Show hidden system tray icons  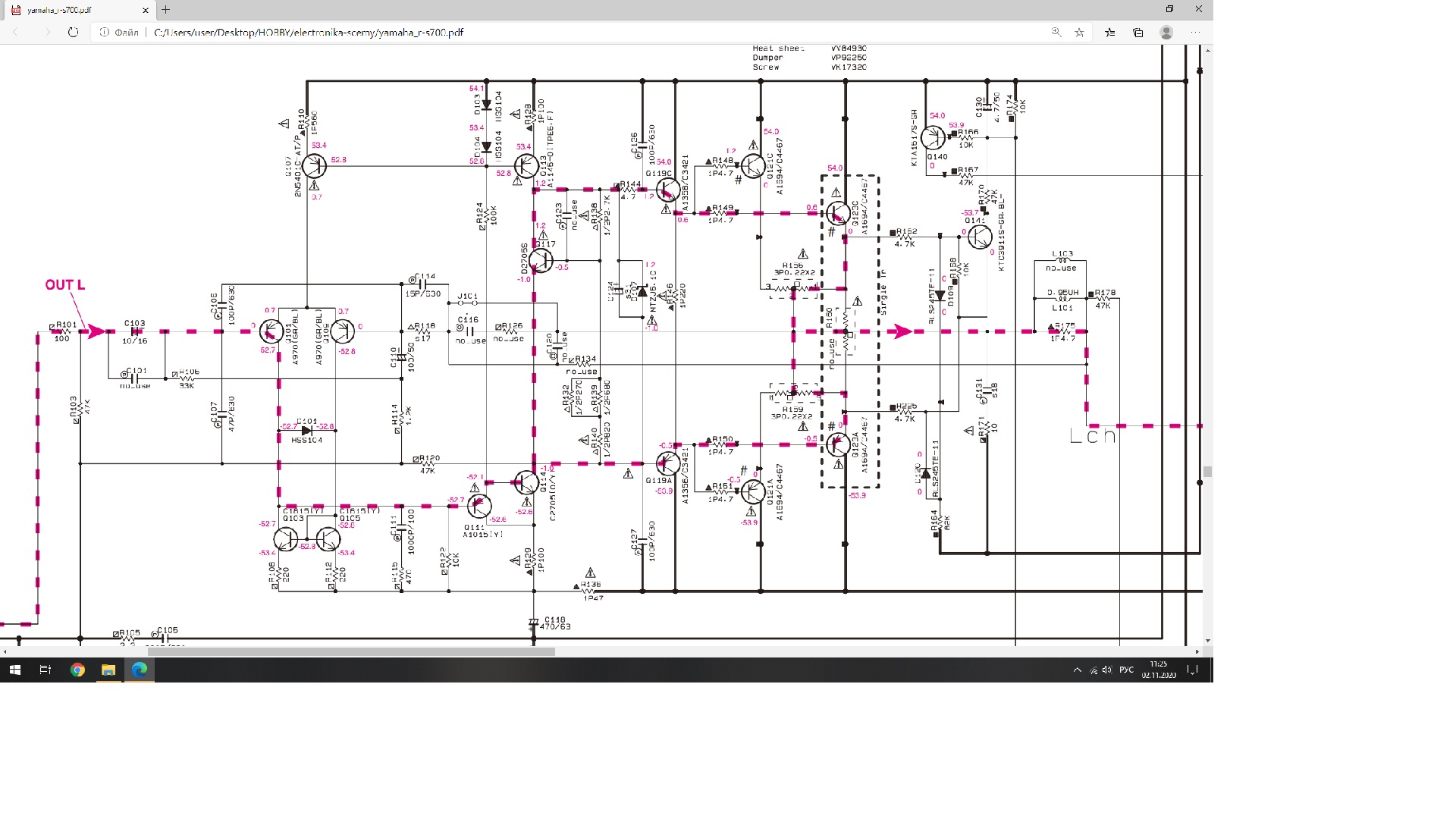pos(1077,670)
